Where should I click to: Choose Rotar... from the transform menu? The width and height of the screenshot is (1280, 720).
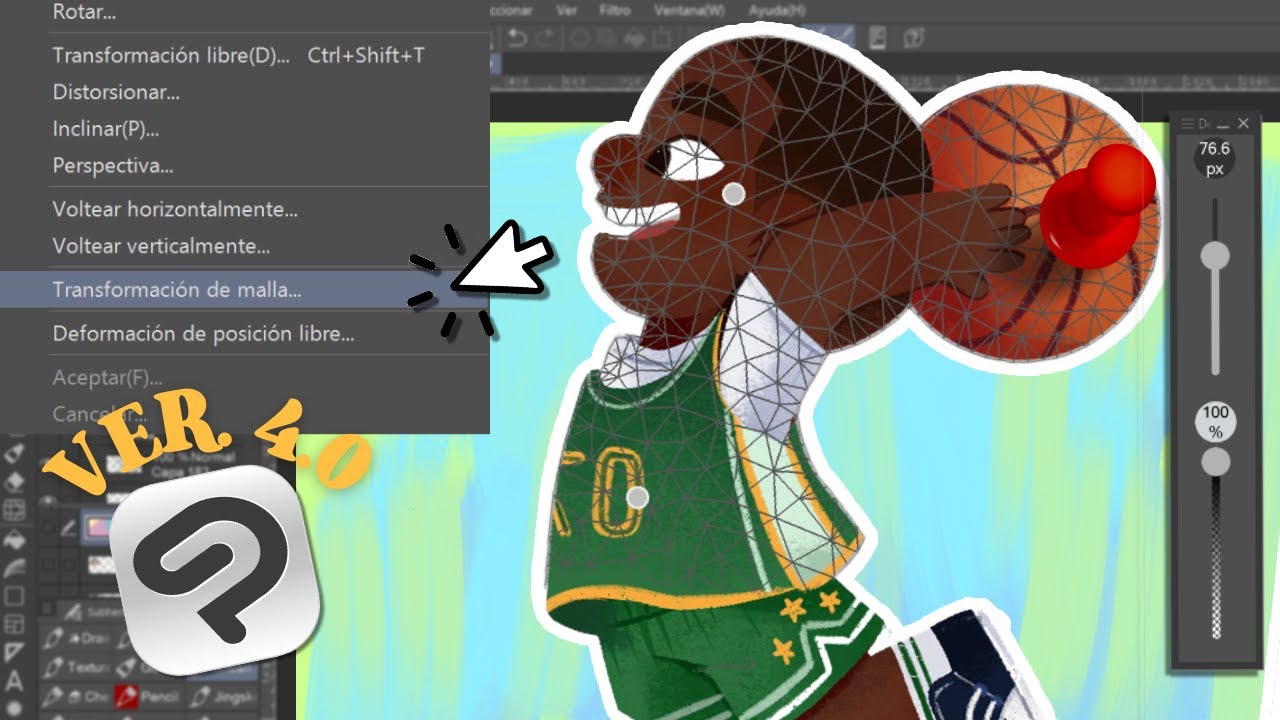(84, 14)
